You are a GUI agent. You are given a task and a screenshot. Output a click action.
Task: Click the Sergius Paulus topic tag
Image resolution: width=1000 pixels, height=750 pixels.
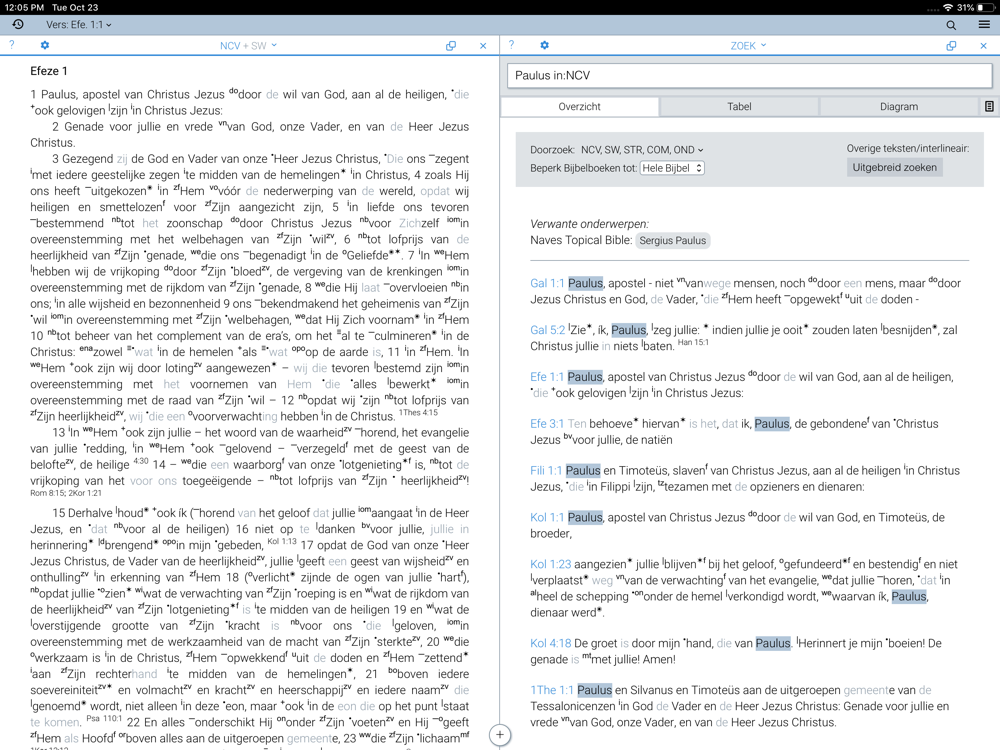[x=672, y=240]
